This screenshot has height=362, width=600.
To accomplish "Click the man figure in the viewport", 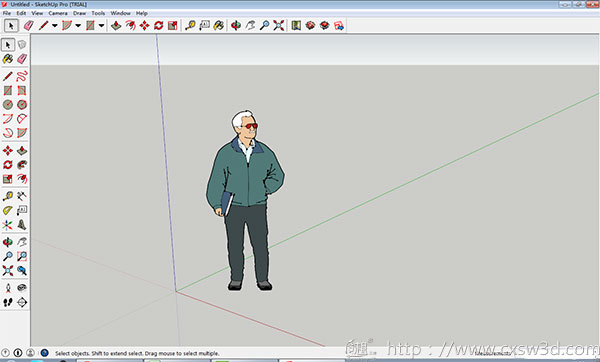I will (x=245, y=201).
